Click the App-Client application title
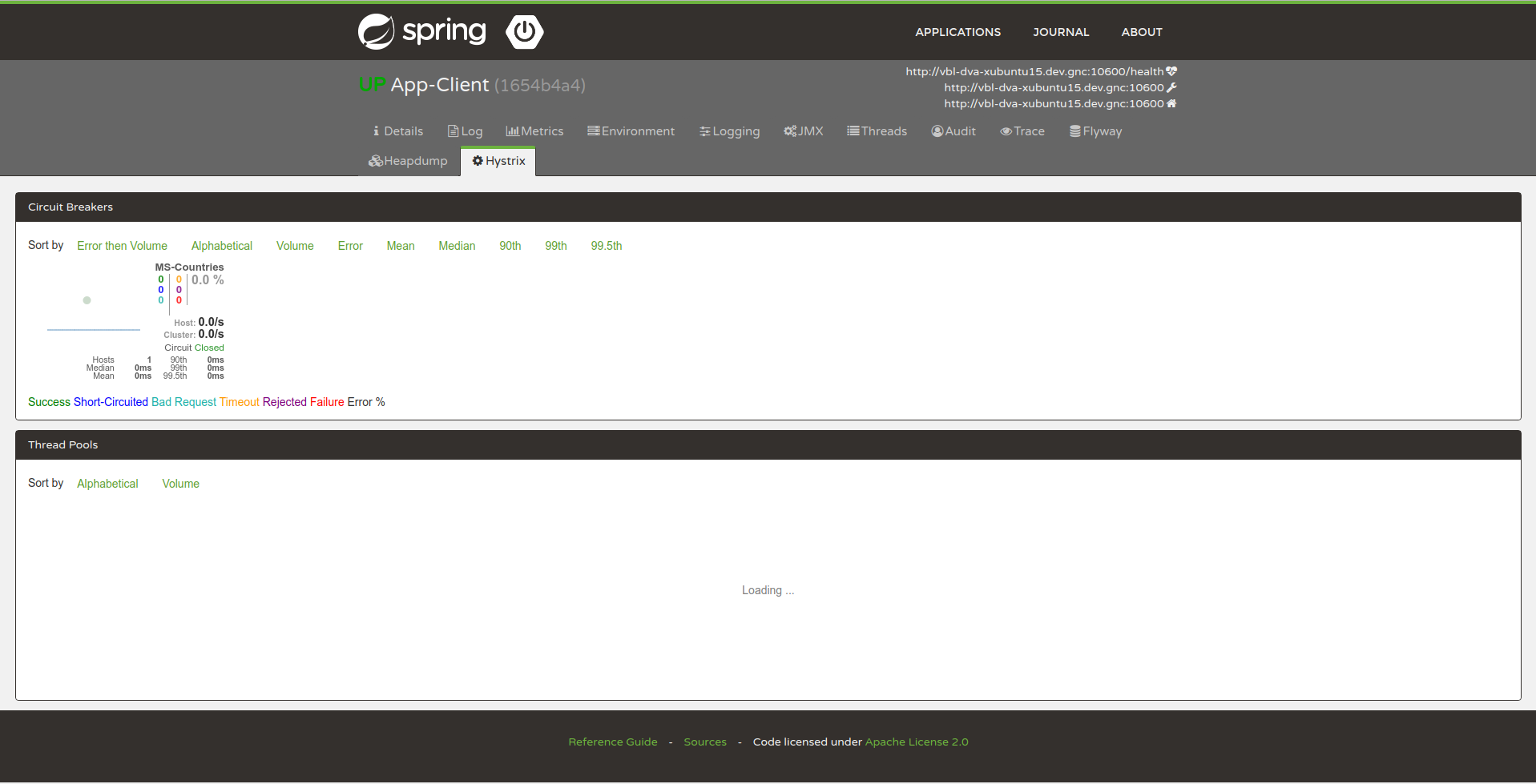Screen dimensions: 1536x784 coord(440,85)
